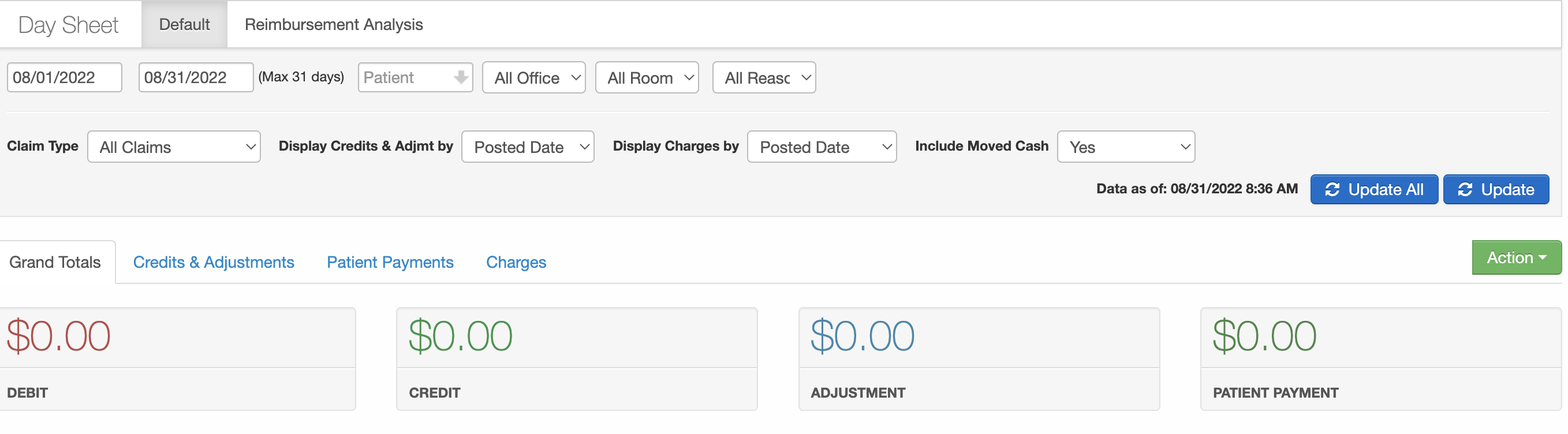Click the Update button
Screen dimensions: 1568x434
1496,189
